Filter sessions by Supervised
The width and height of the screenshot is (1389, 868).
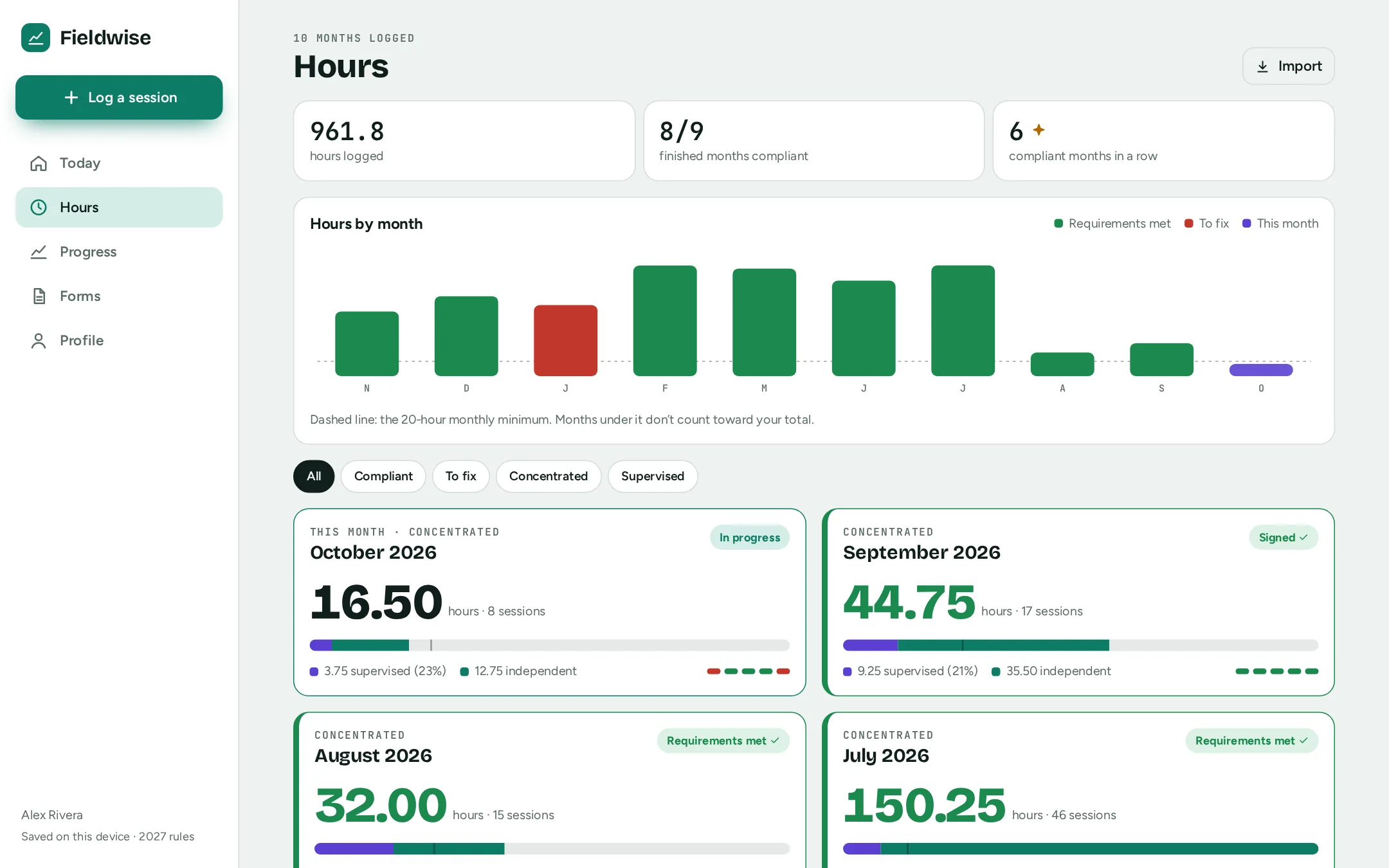(x=653, y=476)
